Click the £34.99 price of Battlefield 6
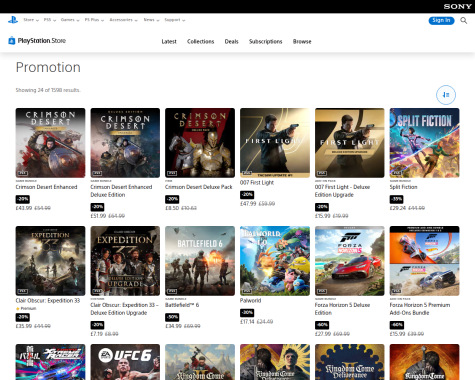This screenshot has height=380, width=475. click(x=173, y=326)
